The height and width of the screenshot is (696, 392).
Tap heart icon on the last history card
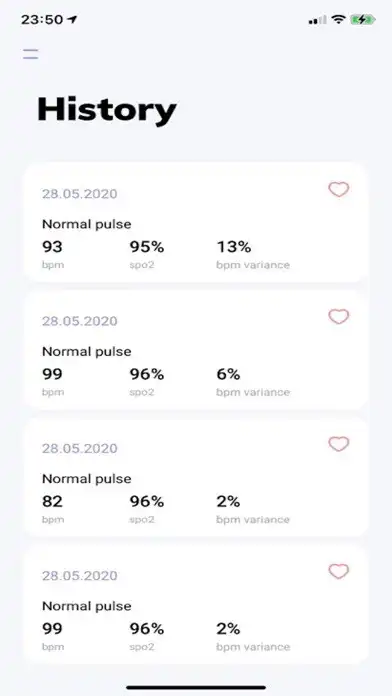pos(339,571)
